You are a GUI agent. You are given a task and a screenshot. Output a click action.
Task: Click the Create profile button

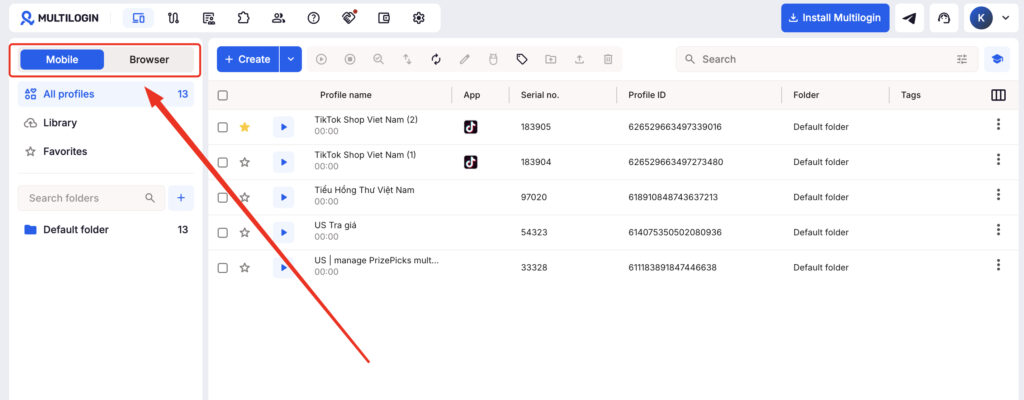pyautogui.click(x=248, y=59)
